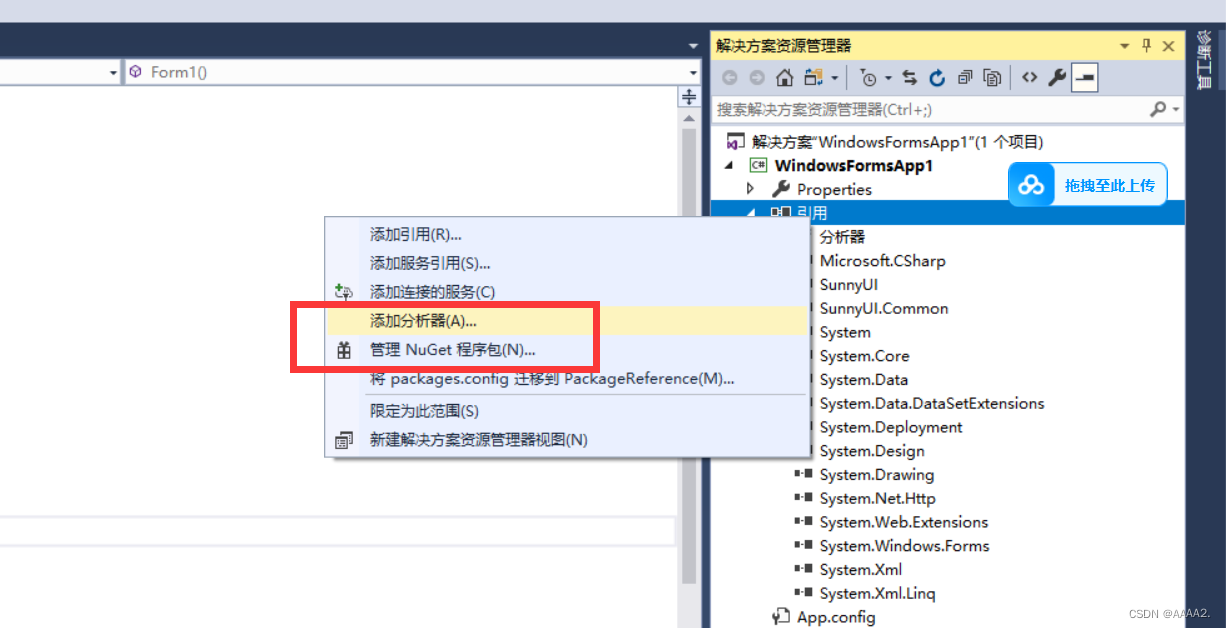The width and height of the screenshot is (1226, 628).
Task: Sync Solution Explorer with active document
Action: pos(910,77)
